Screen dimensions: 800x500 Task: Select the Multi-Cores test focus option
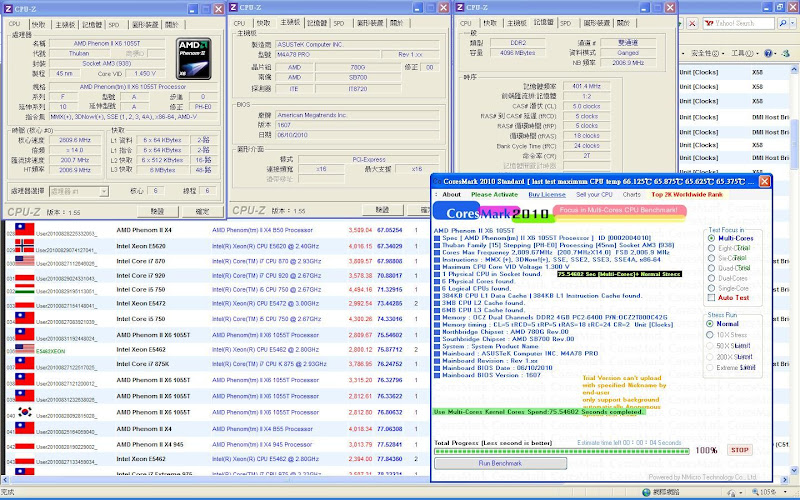click(711, 238)
